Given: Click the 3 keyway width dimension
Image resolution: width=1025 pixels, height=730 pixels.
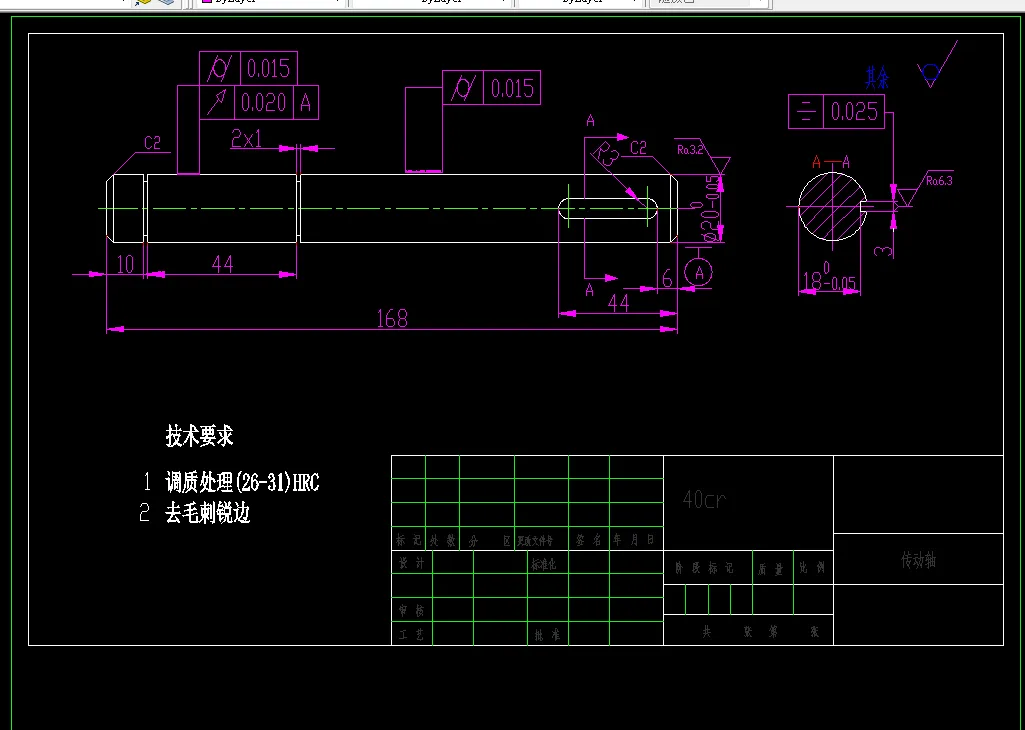Looking at the screenshot, I should click(884, 250).
